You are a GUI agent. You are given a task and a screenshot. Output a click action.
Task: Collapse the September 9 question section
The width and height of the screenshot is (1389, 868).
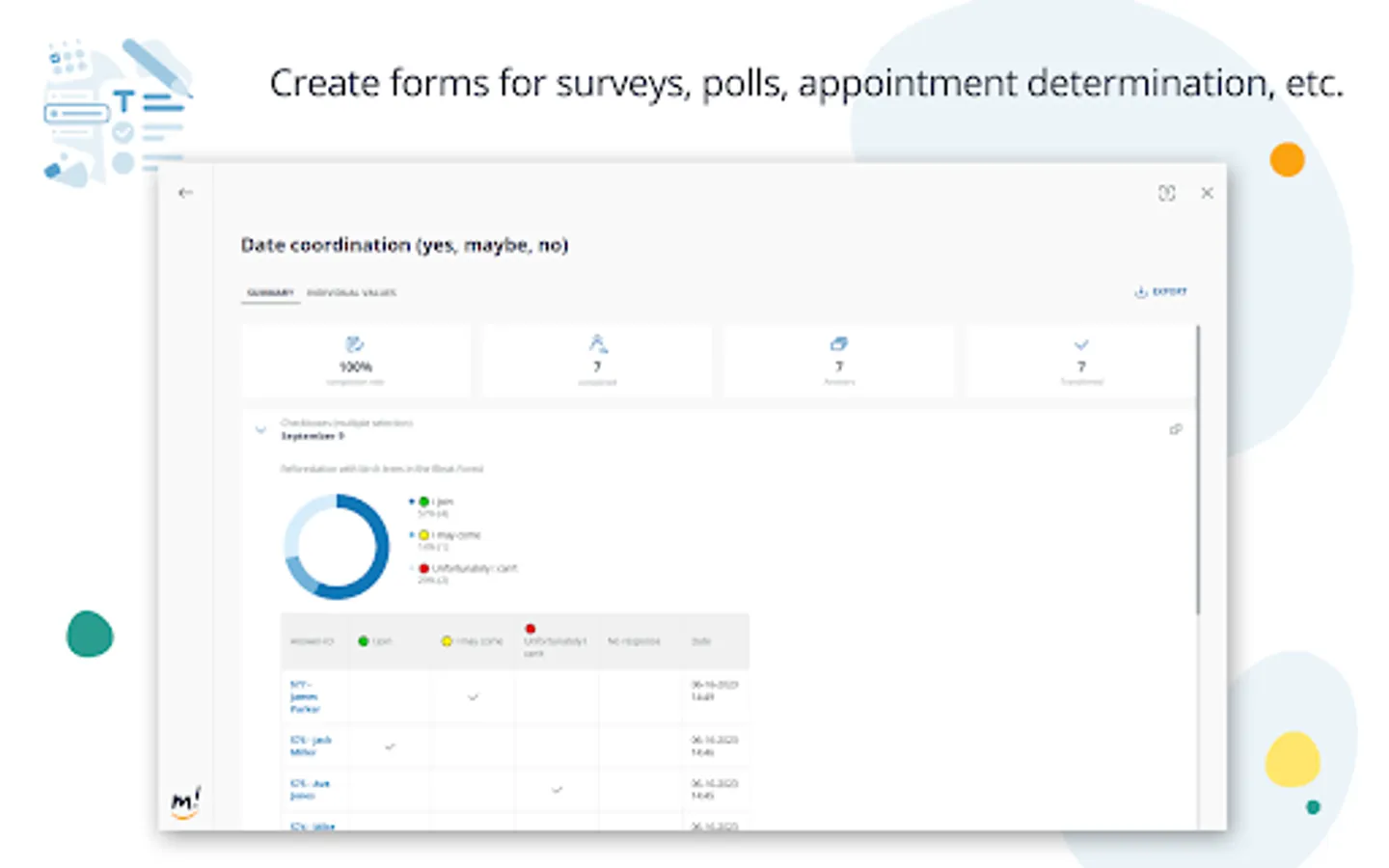click(x=260, y=429)
